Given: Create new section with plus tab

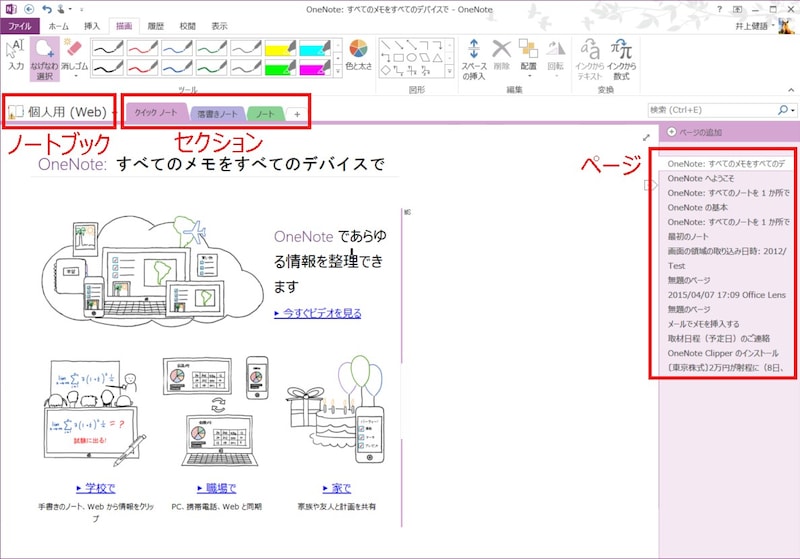Looking at the screenshot, I should [x=297, y=114].
